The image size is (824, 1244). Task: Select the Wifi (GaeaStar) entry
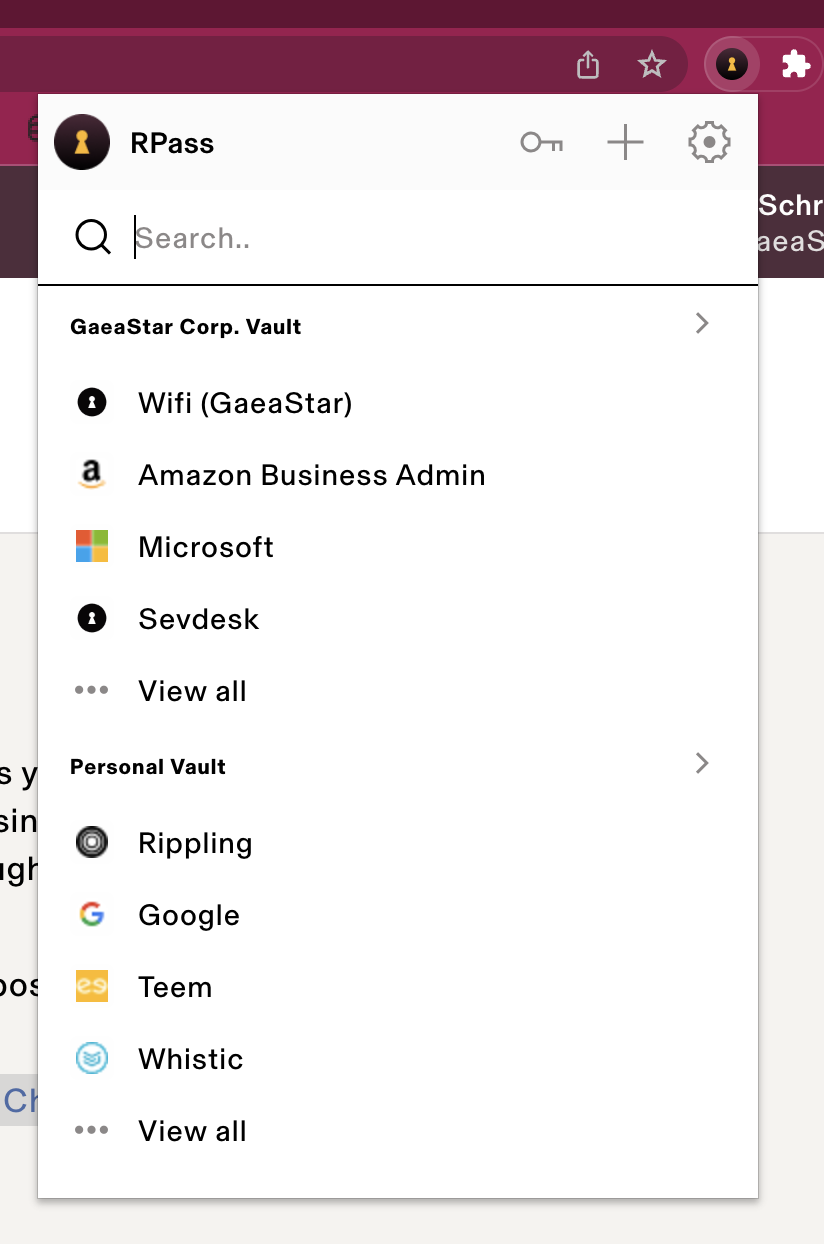coord(245,403)
